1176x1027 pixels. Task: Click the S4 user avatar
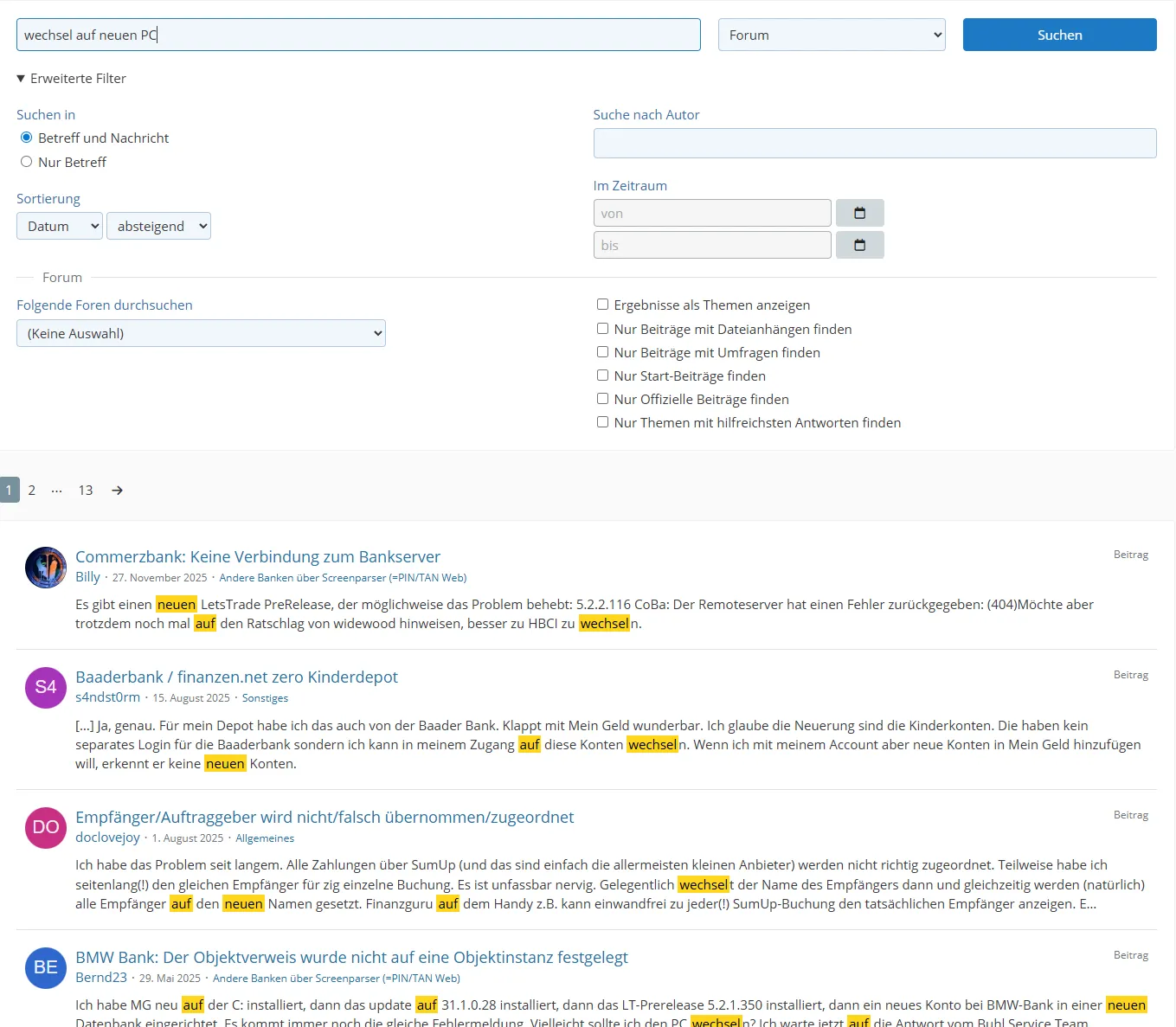pyautogui.click(x=46, y=688)
